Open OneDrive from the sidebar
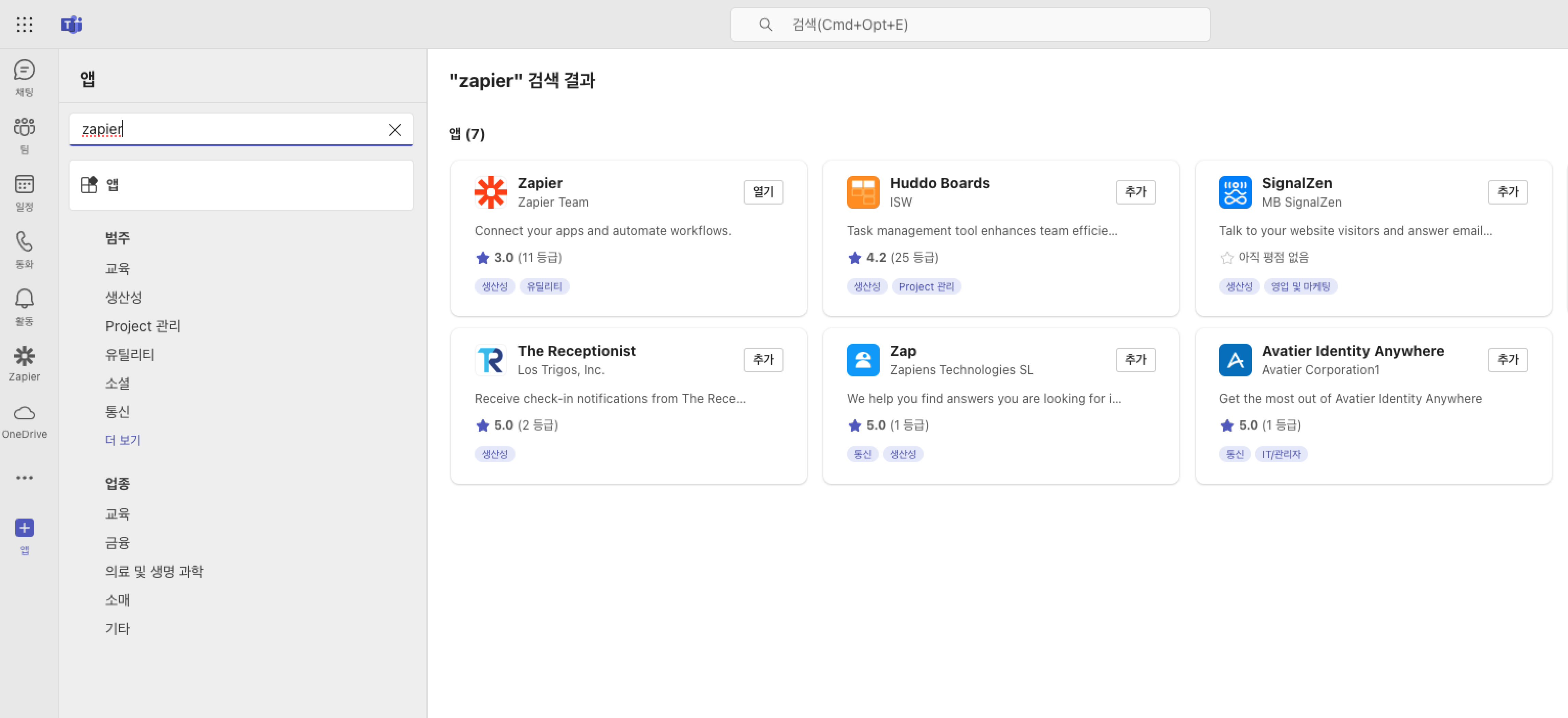Screen dimensions: 1568x718 (24, 420)
